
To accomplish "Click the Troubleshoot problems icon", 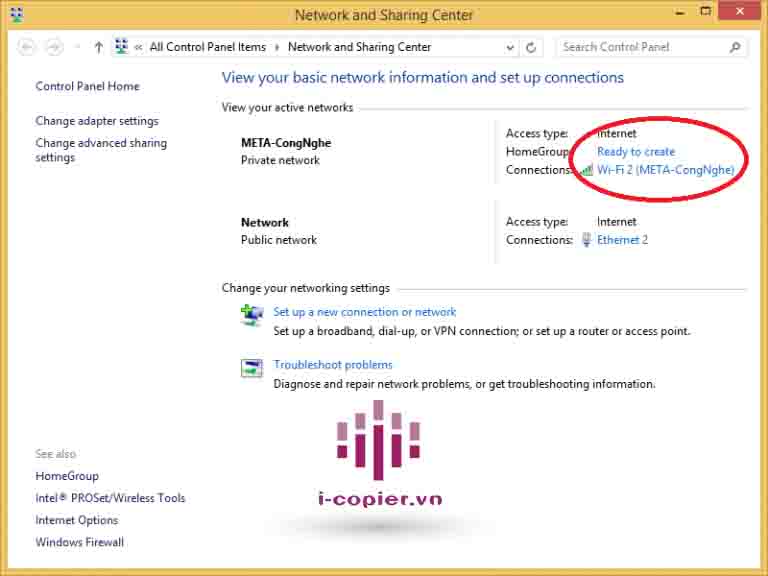I will click(252, 368).
